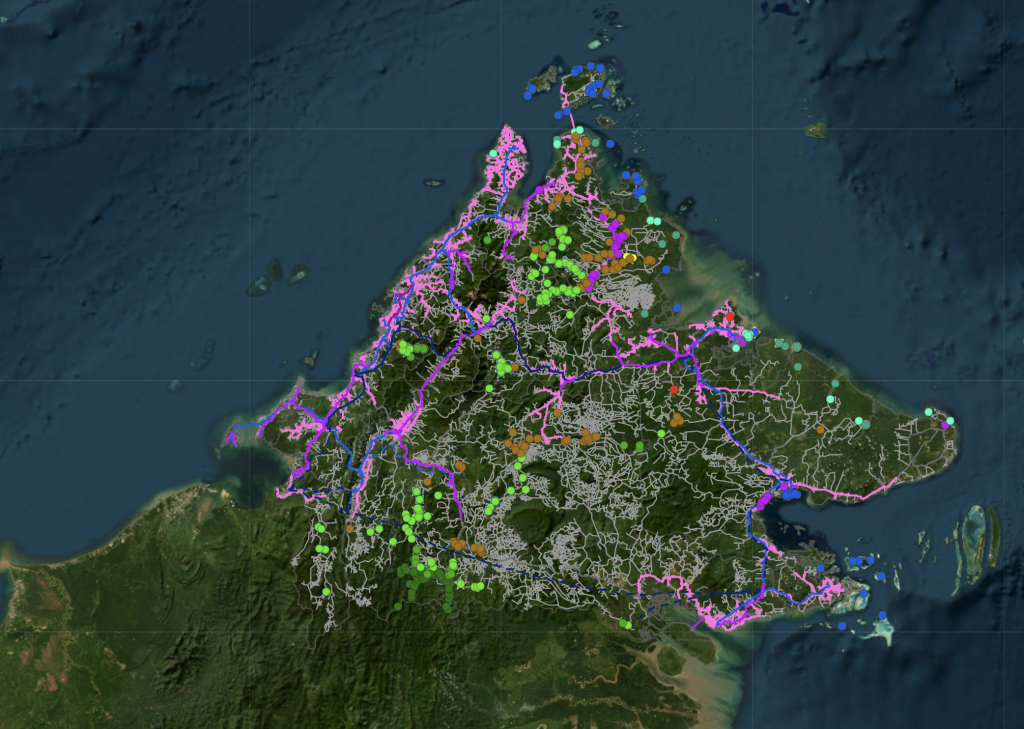The image size is (1024, 729).
Task: Select the purple marker where the northern pink road bends
Action: (539, 189)
